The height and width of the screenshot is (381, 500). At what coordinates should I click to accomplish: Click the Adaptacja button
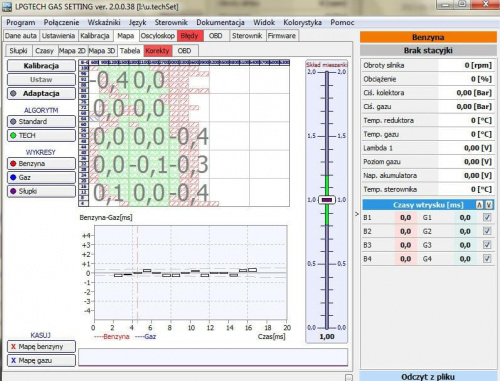[41, 93]
